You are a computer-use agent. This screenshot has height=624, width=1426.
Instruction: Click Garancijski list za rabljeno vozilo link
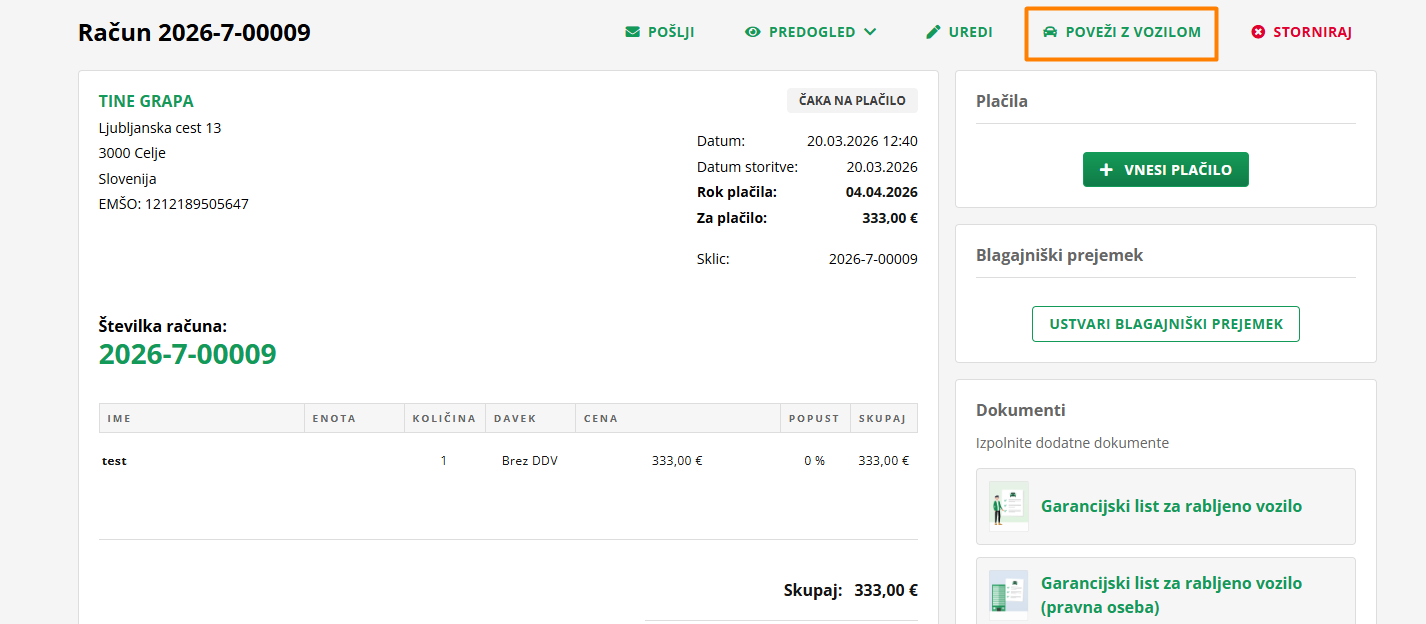(1171, 506)
